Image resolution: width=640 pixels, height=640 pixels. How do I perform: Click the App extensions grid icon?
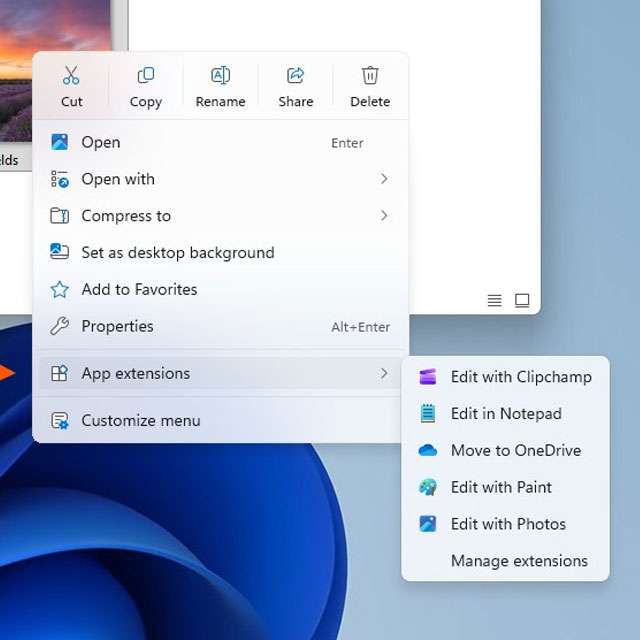pyautogui.click(x=60, y=373)
